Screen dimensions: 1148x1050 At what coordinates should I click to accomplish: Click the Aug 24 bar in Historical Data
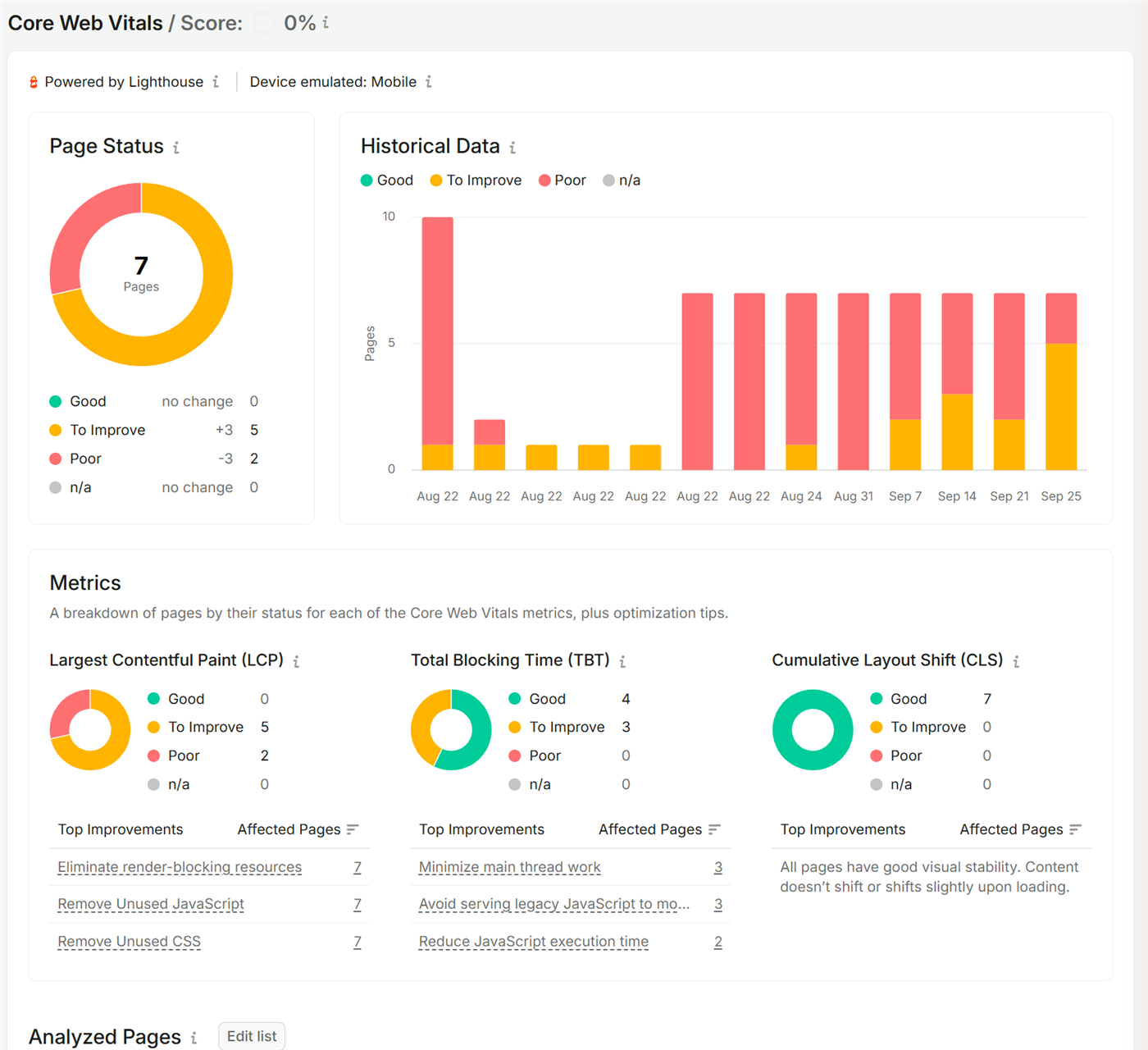(801, 381)
